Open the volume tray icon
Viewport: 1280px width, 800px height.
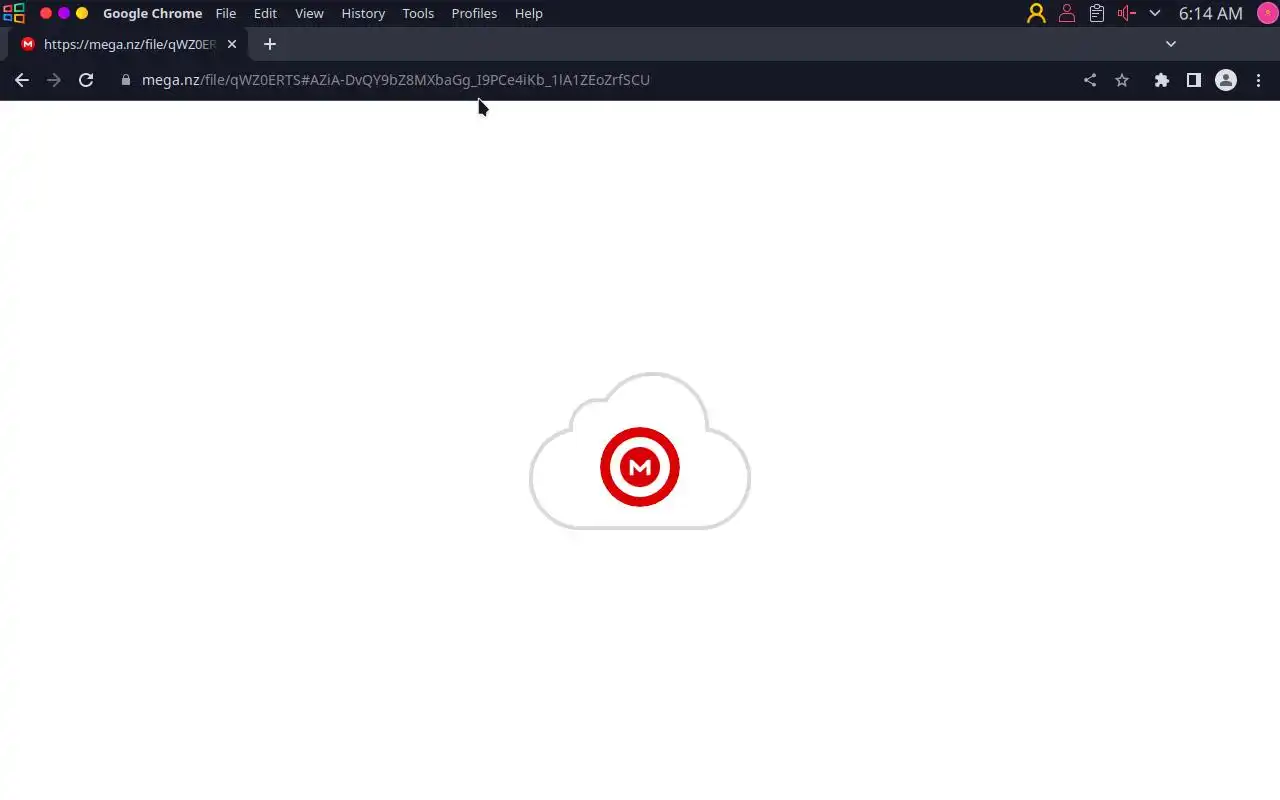[x=1127, y=13]
